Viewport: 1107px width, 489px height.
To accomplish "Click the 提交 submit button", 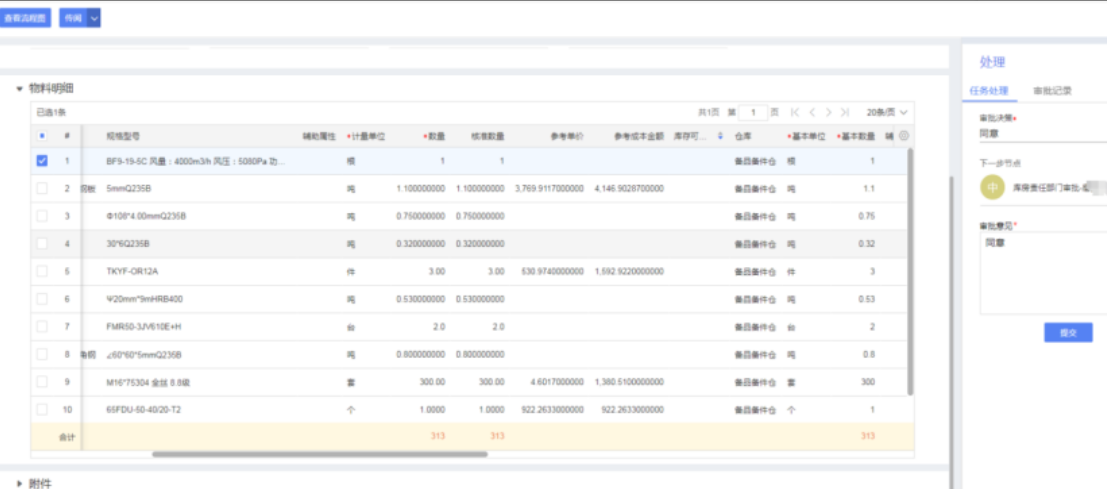I will tap(1068, 333).
